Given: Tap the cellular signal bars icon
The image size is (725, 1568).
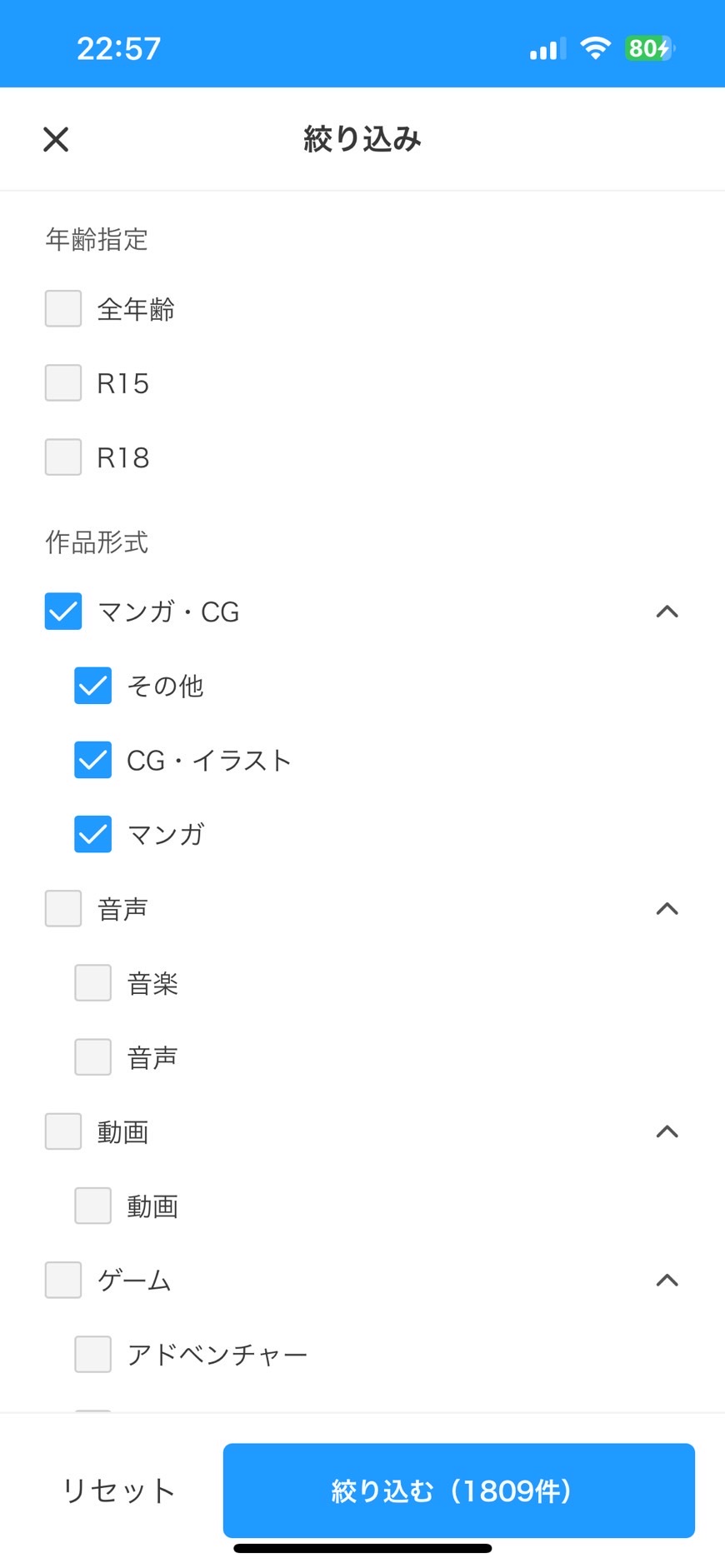Looking at the screenshot, I should pos(547,49).
